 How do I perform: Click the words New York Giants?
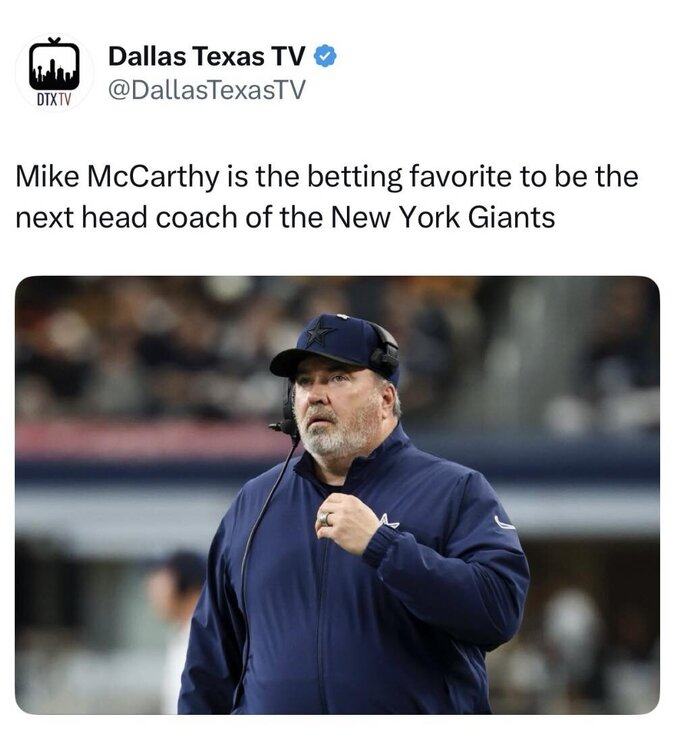coord(443,218)
